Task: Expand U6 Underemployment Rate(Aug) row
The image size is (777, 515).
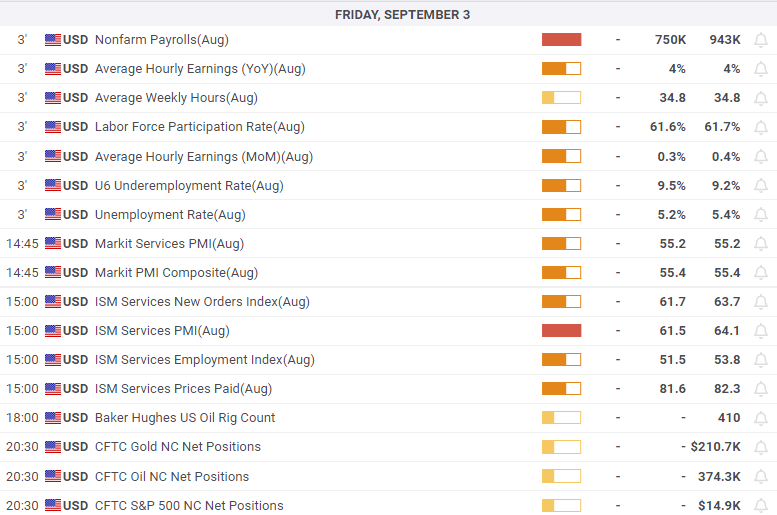Action: coord(188,185)
